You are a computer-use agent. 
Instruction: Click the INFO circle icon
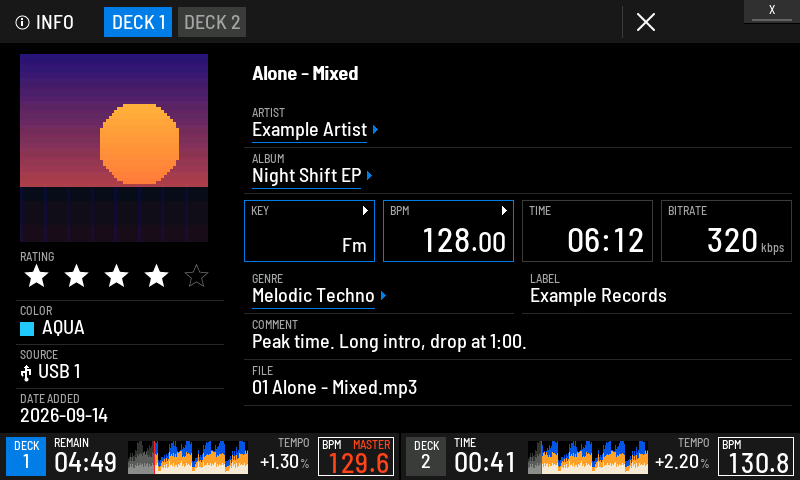pyautogui.click(x=22, y=22)
